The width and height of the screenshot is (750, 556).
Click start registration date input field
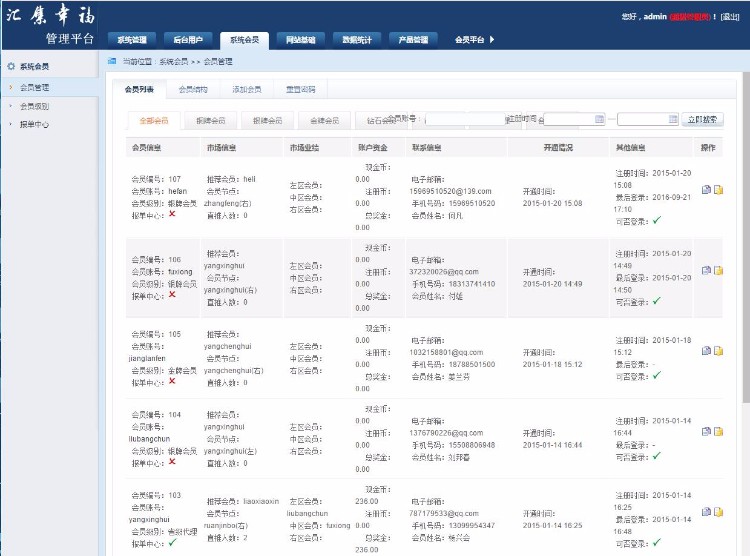point(574,119)
